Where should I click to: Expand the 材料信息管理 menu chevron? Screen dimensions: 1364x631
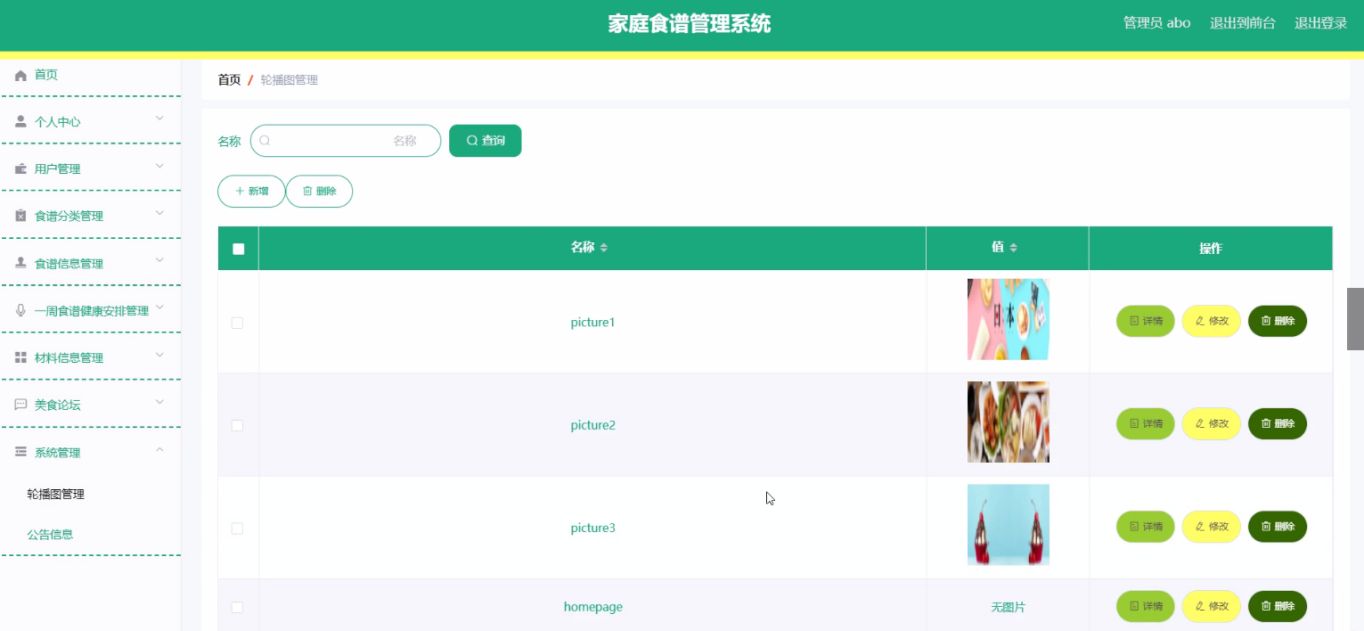159,355
